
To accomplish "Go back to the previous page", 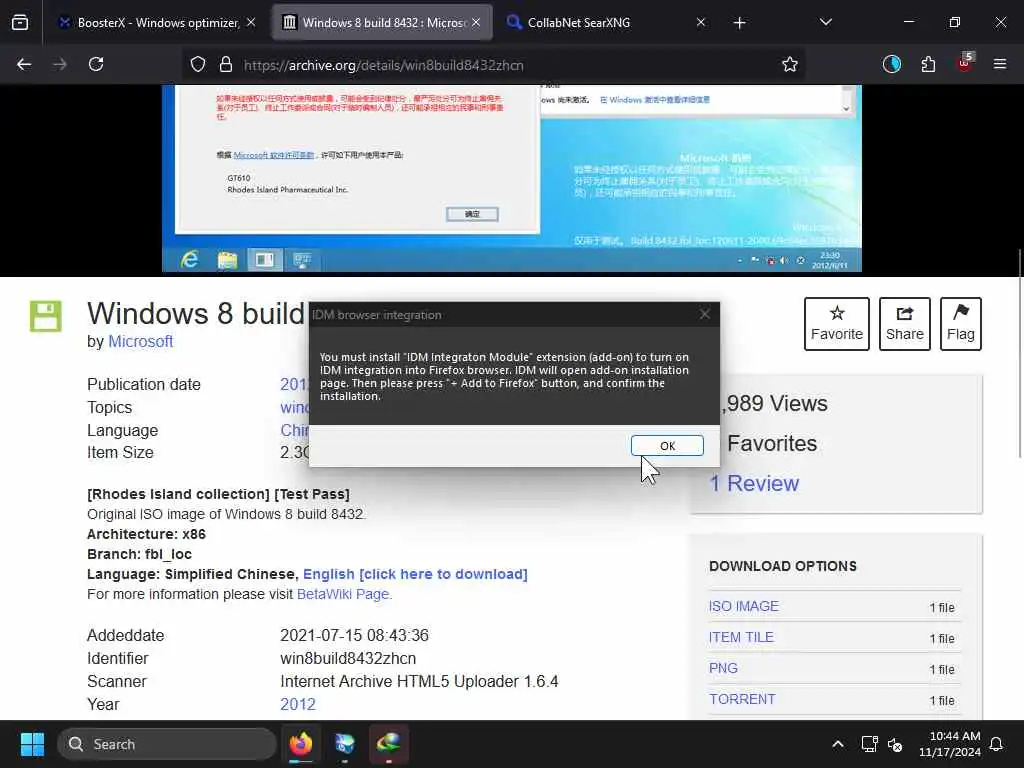I will pyautogui.click(x=24, y=64).
